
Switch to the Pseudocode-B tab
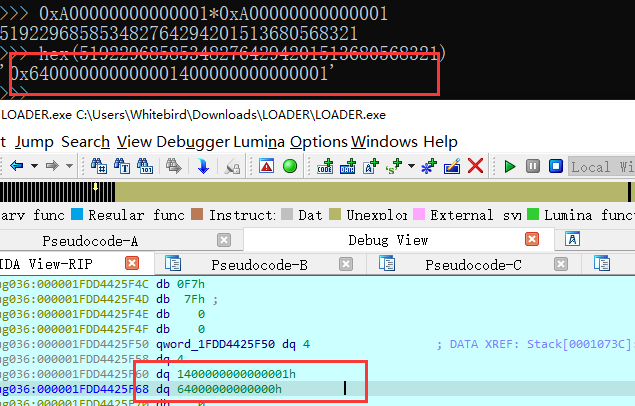[260, 265]
